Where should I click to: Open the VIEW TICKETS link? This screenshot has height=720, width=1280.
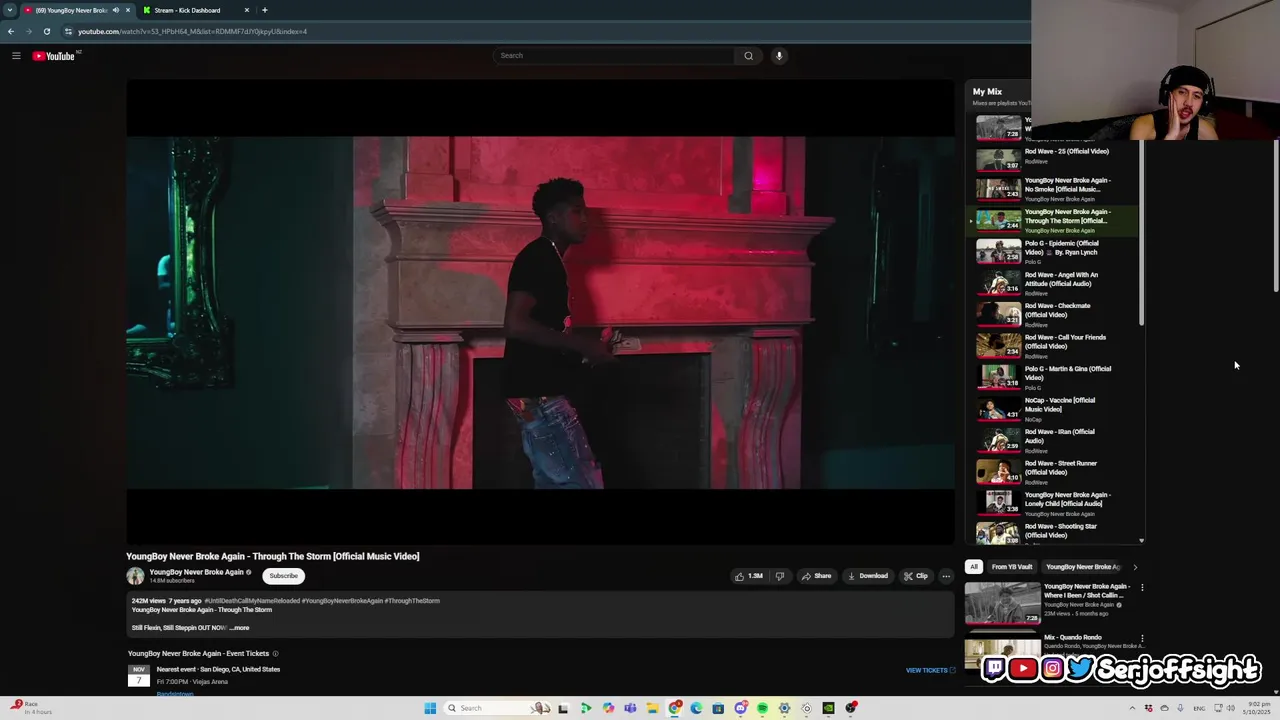click(930, 670)
